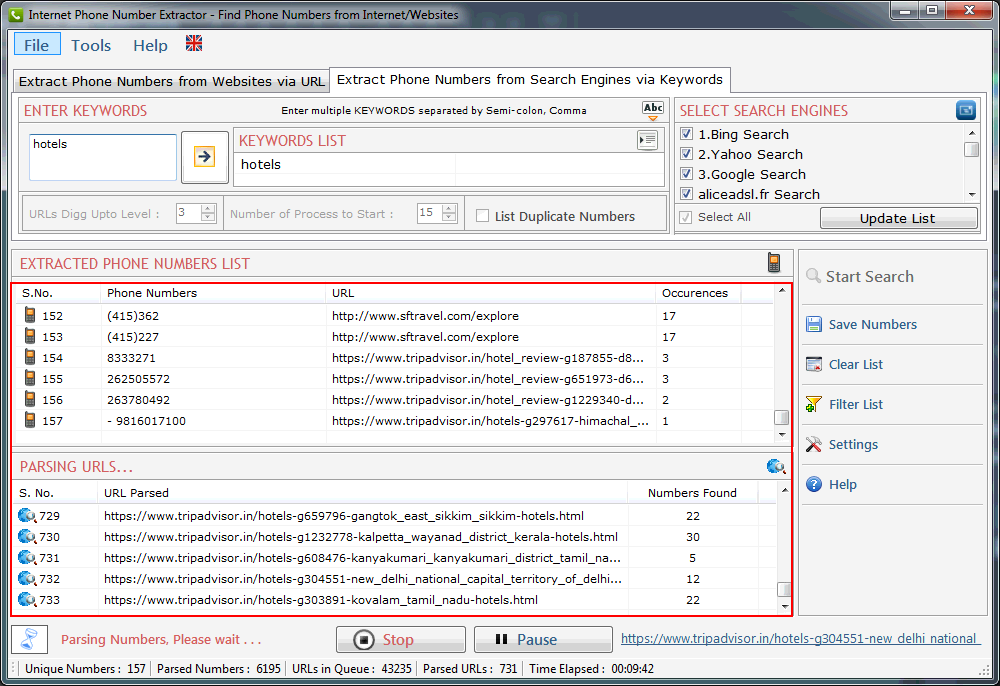Switch to Extract from Websites via URL tab

(x=171, y=81)
